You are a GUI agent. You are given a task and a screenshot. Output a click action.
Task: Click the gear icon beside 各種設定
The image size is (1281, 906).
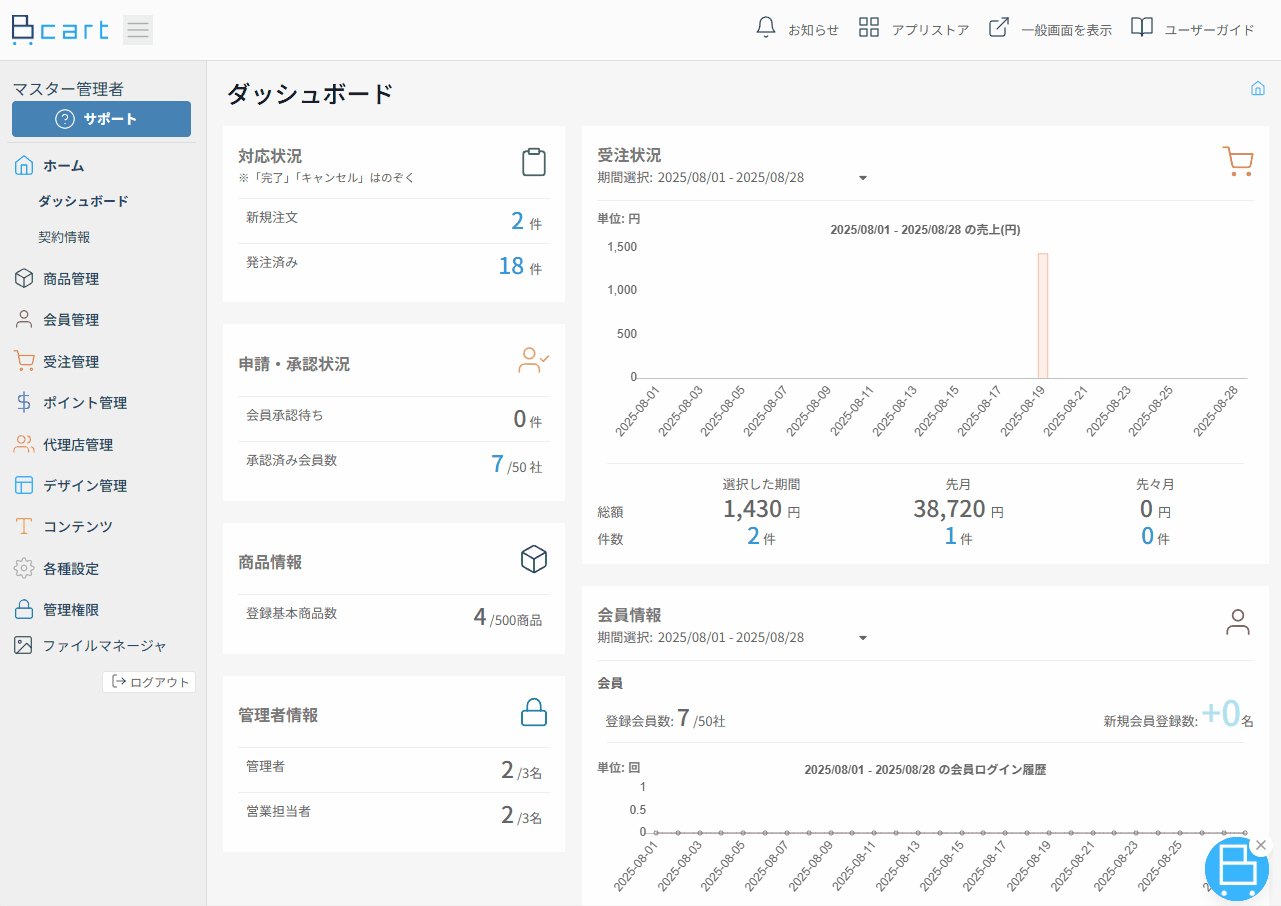point(24,568)
